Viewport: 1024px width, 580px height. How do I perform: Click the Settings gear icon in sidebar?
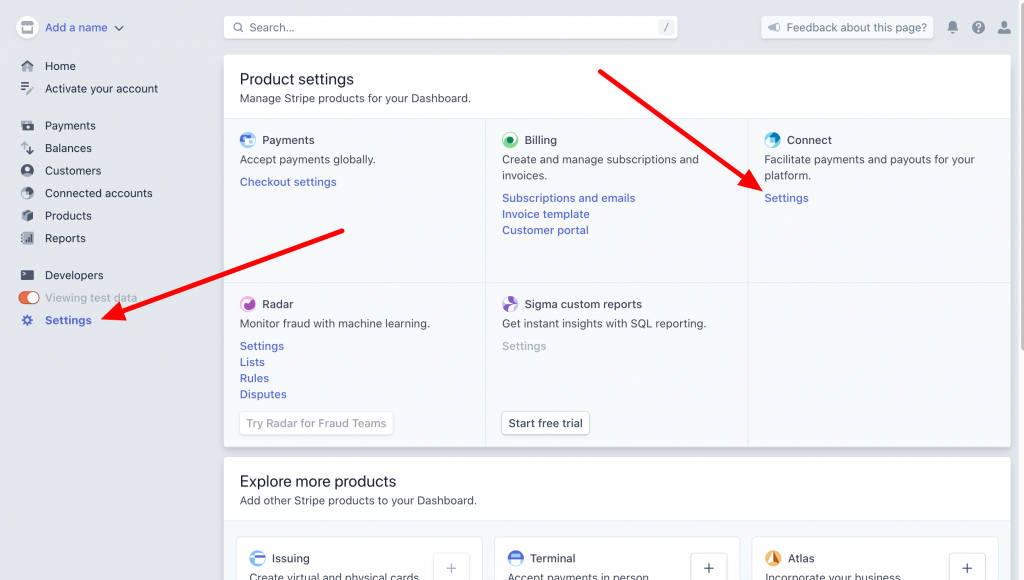(27, 320)
